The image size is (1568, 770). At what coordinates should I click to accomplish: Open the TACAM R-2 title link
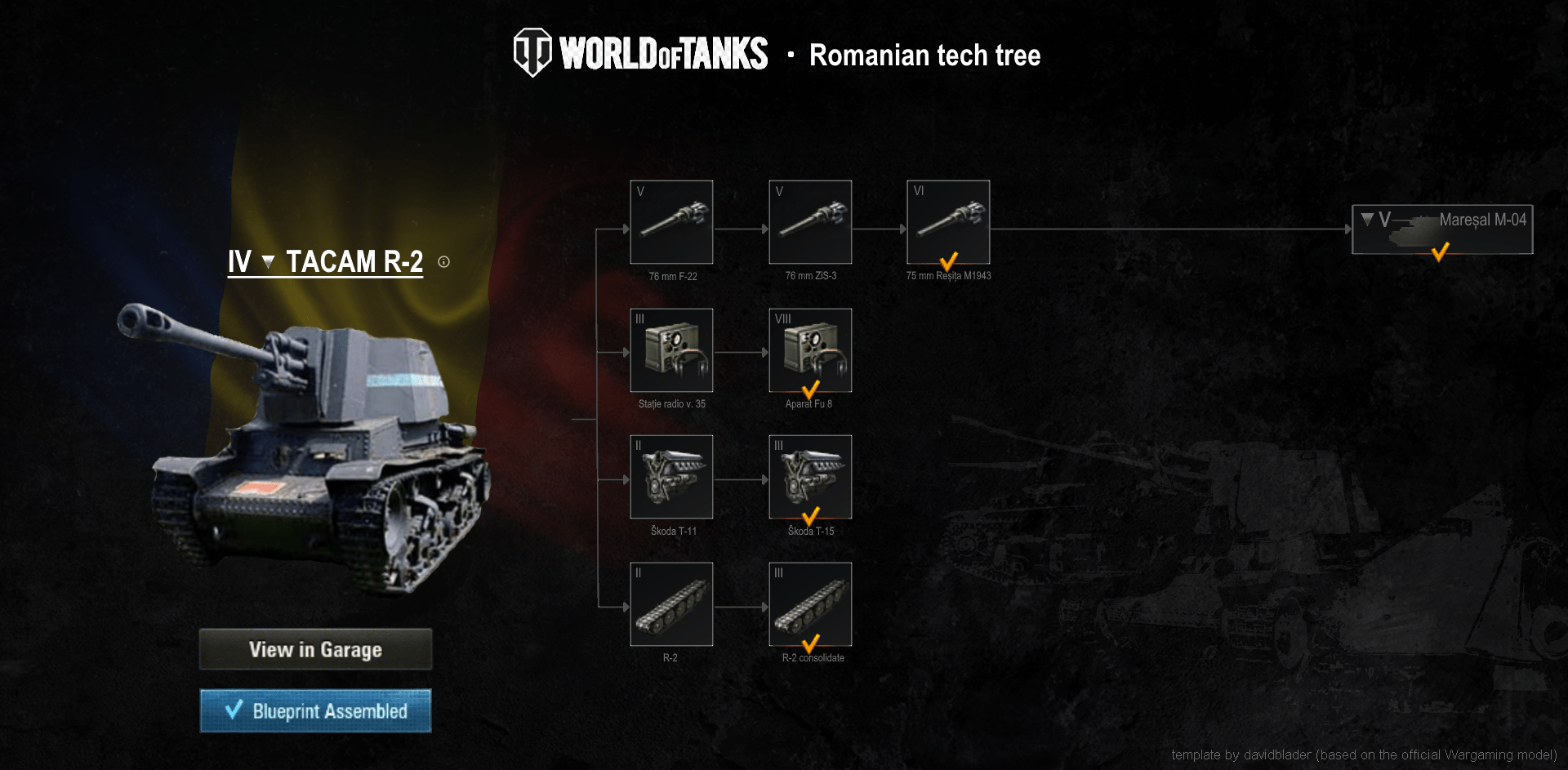[354, 262]
